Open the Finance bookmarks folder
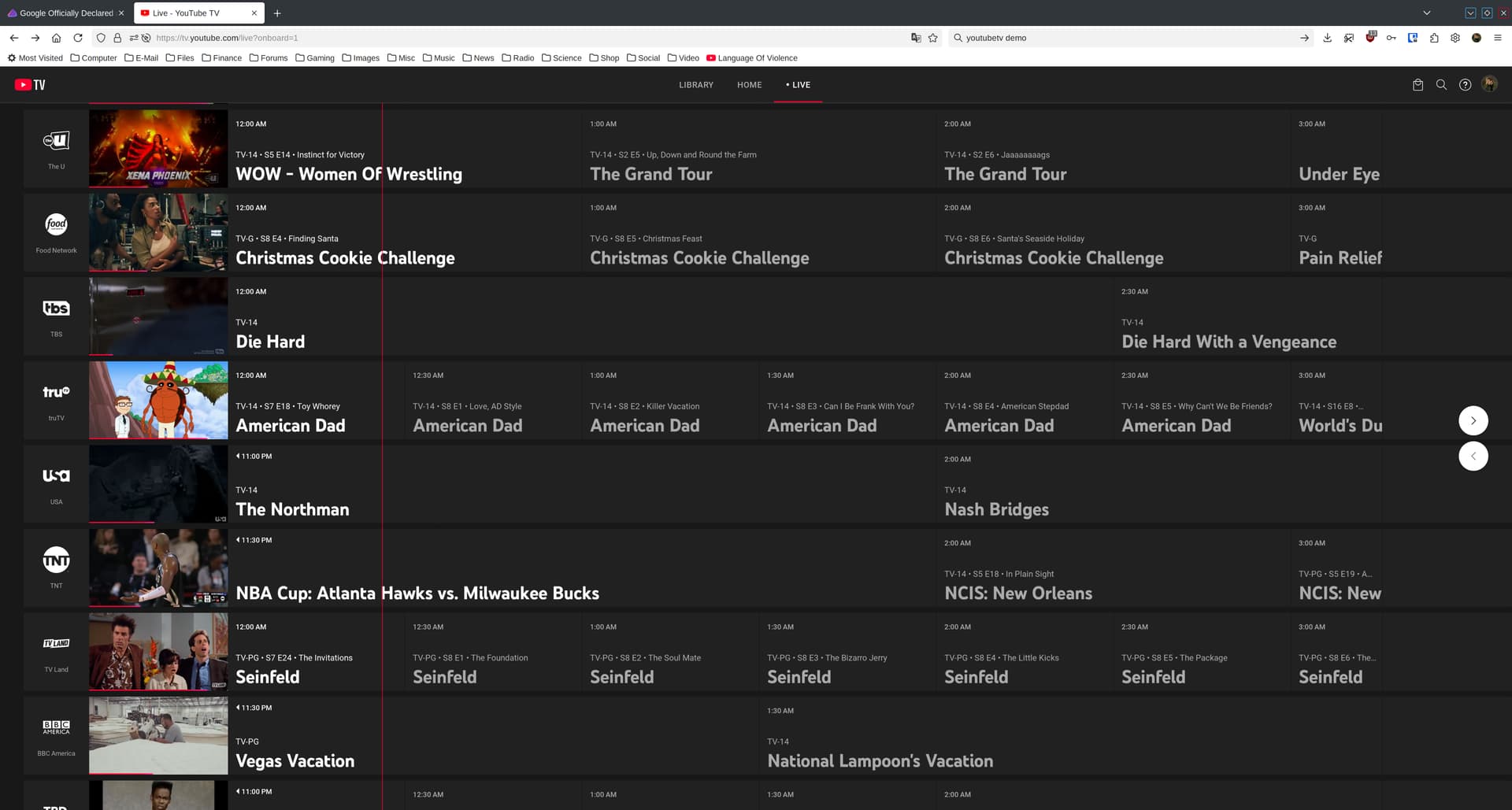The height and width of the screenshot is (810, 1512). point(221,58)
